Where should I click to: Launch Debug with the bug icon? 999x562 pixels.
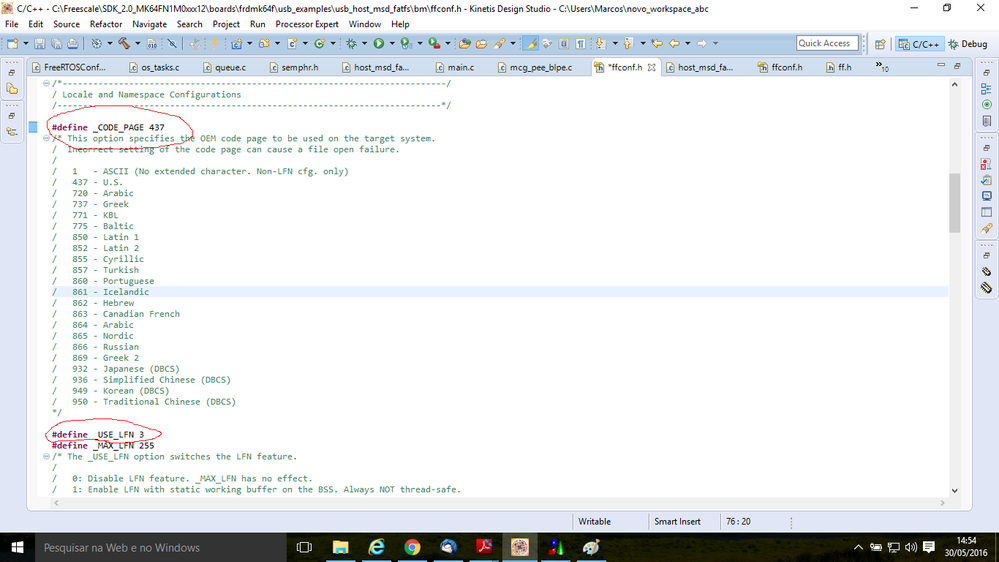coord(351,43)
